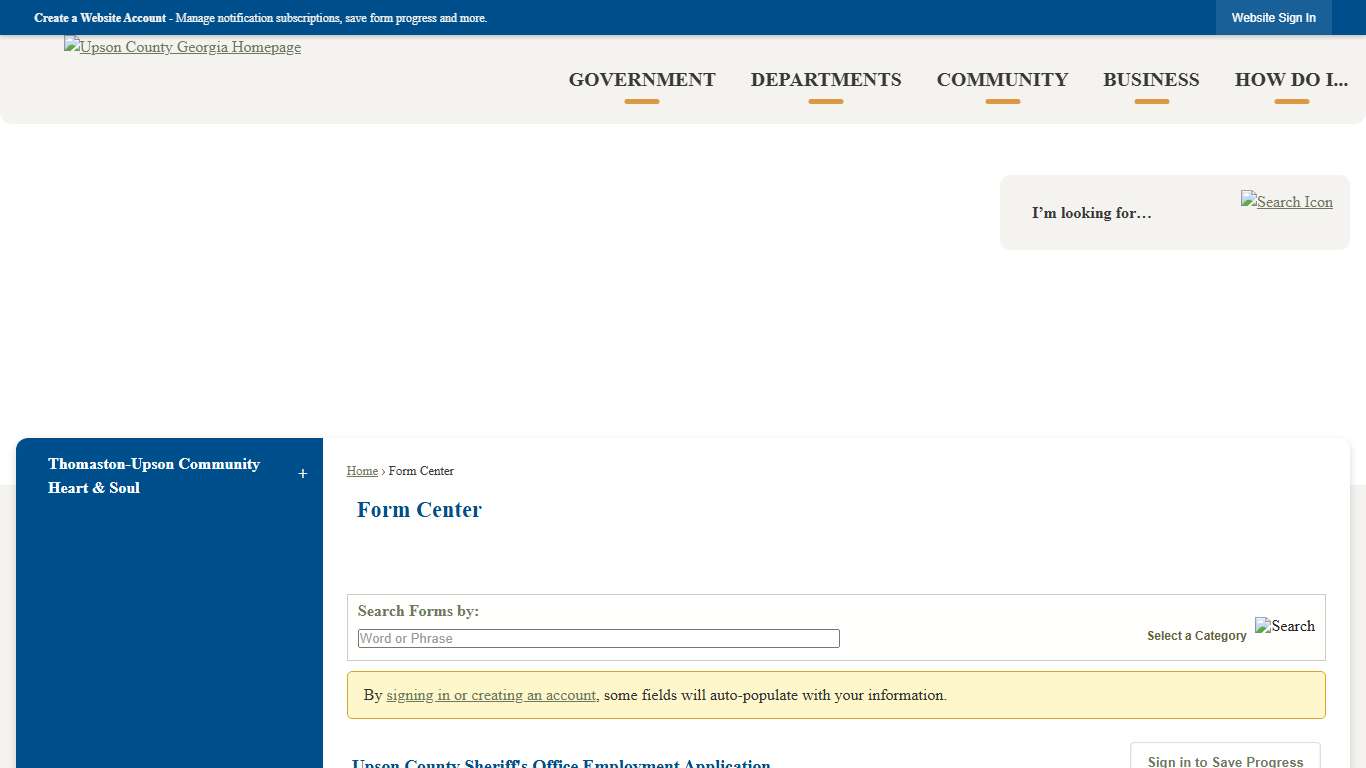The height and width of the screenshot is (768, 1366).
Task: Click the Search icon next to Select a Category
Action: (x=1284, y=626)
